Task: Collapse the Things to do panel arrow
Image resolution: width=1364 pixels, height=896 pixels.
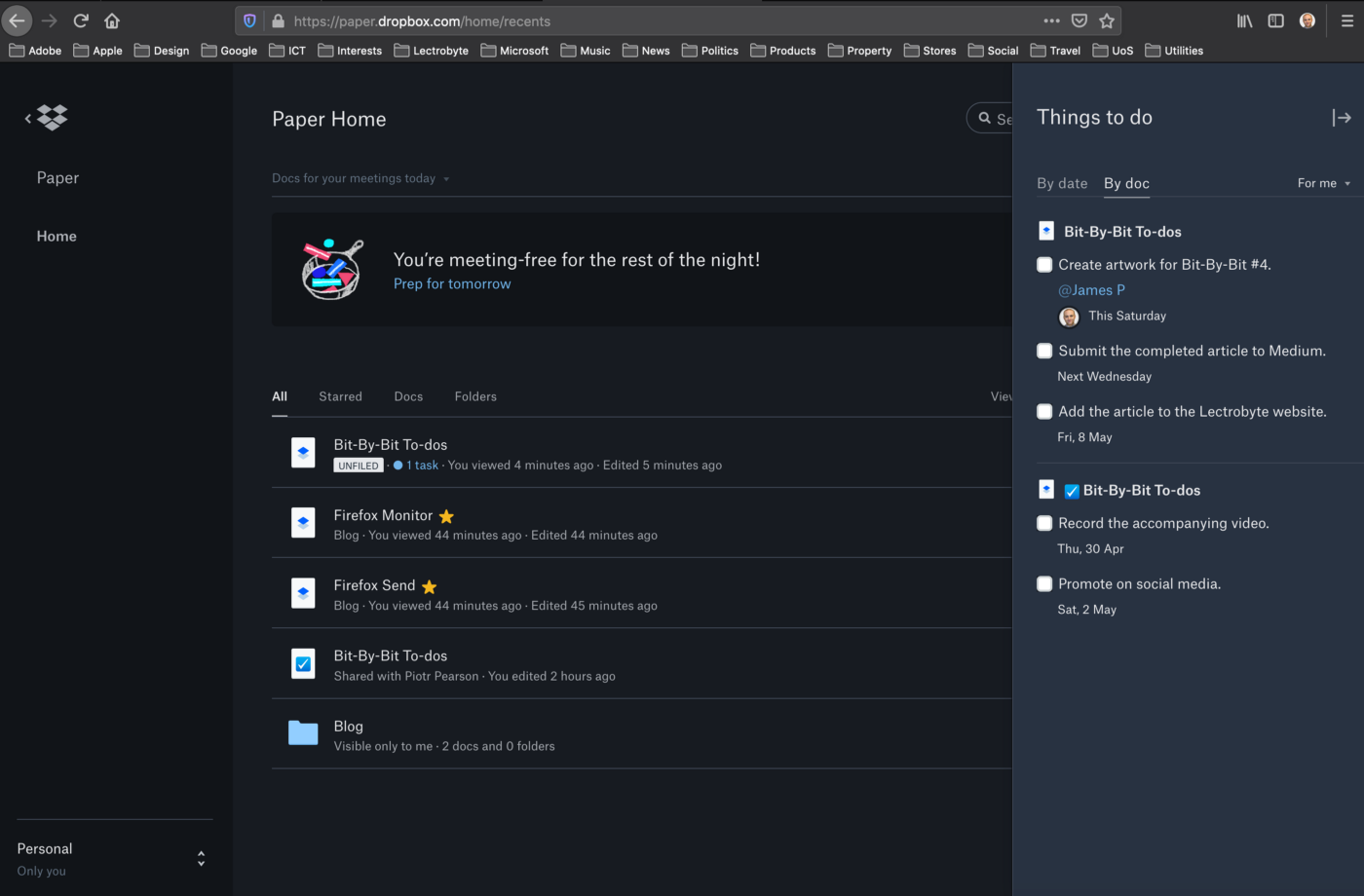Action: click(x=1342, y=118)
